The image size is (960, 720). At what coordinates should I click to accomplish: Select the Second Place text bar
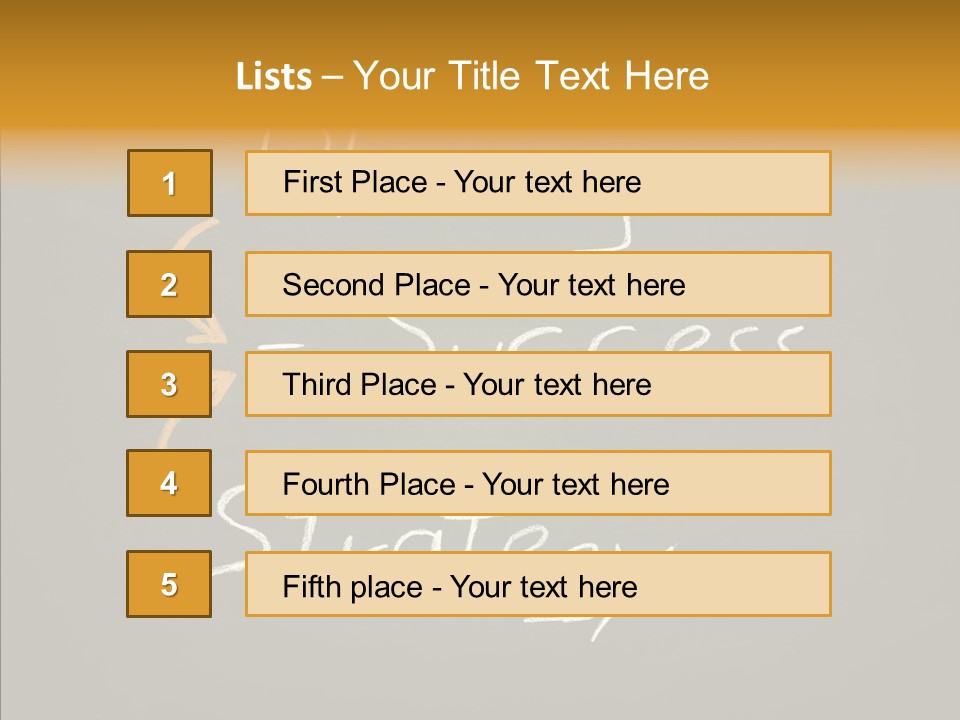[538, 284]
